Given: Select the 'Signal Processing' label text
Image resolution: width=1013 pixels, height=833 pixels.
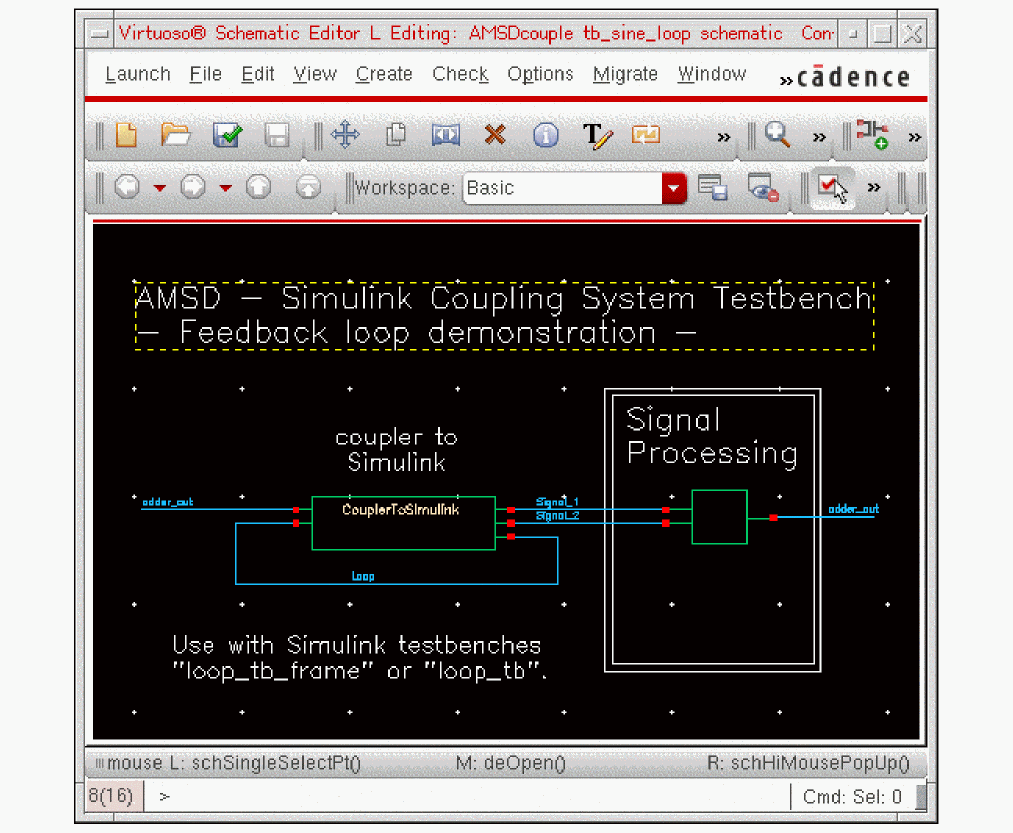Looking at the screenshot, I should 711,436.
